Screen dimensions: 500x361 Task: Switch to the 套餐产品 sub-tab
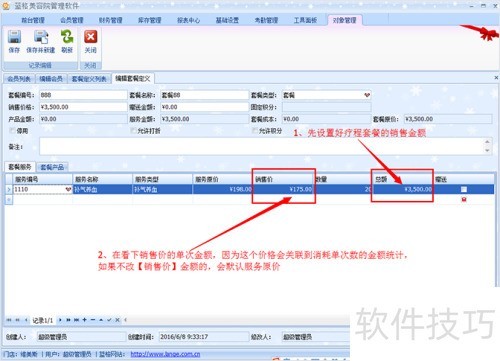click(52, 167)
